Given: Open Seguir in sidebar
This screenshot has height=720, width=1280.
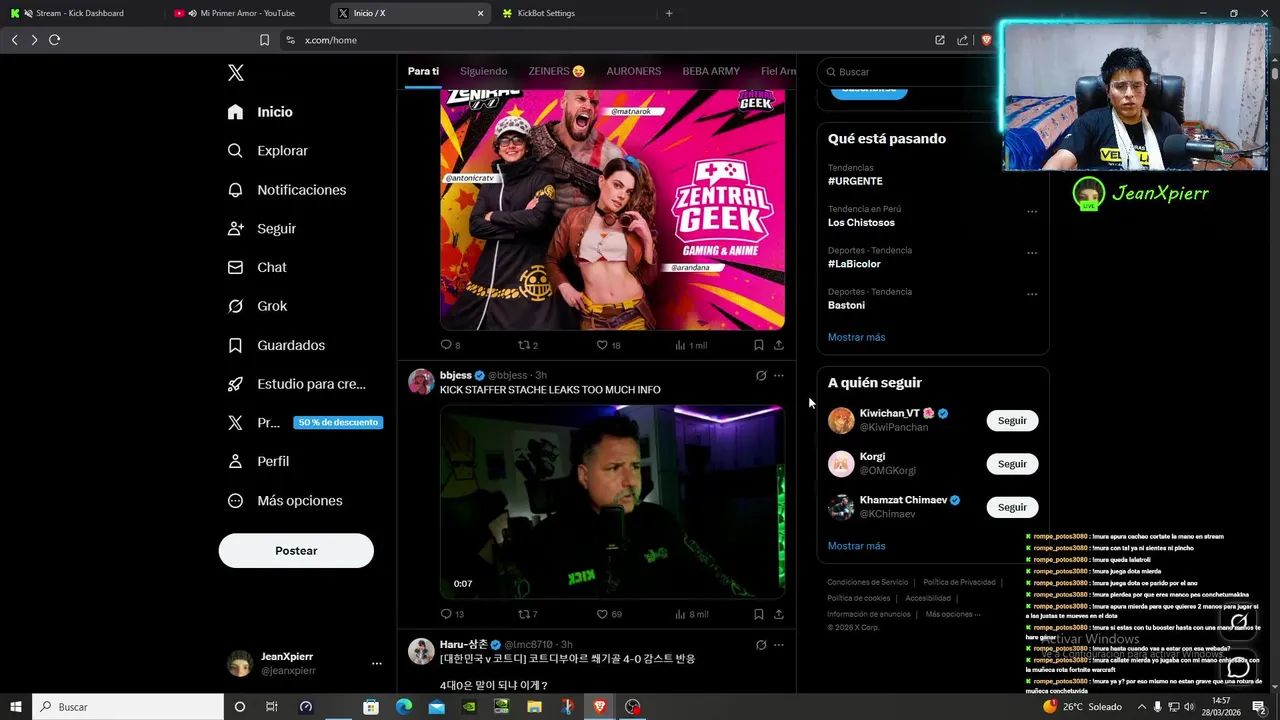Looking at the screenshot, I should [261, 229].
